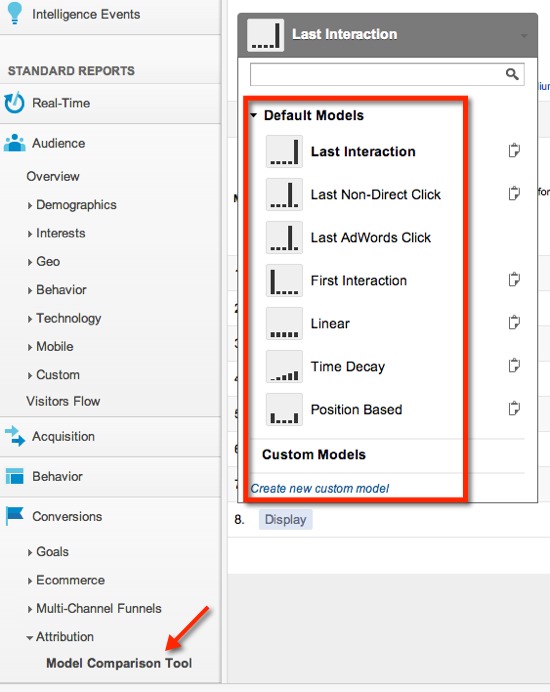Click Create new custom model link

(320, 489)
